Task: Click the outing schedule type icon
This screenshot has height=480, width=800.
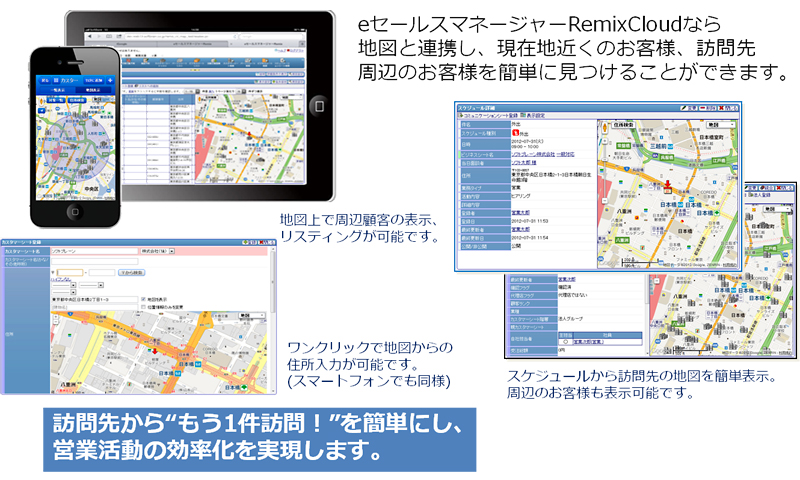Action: tap(516, 133)
